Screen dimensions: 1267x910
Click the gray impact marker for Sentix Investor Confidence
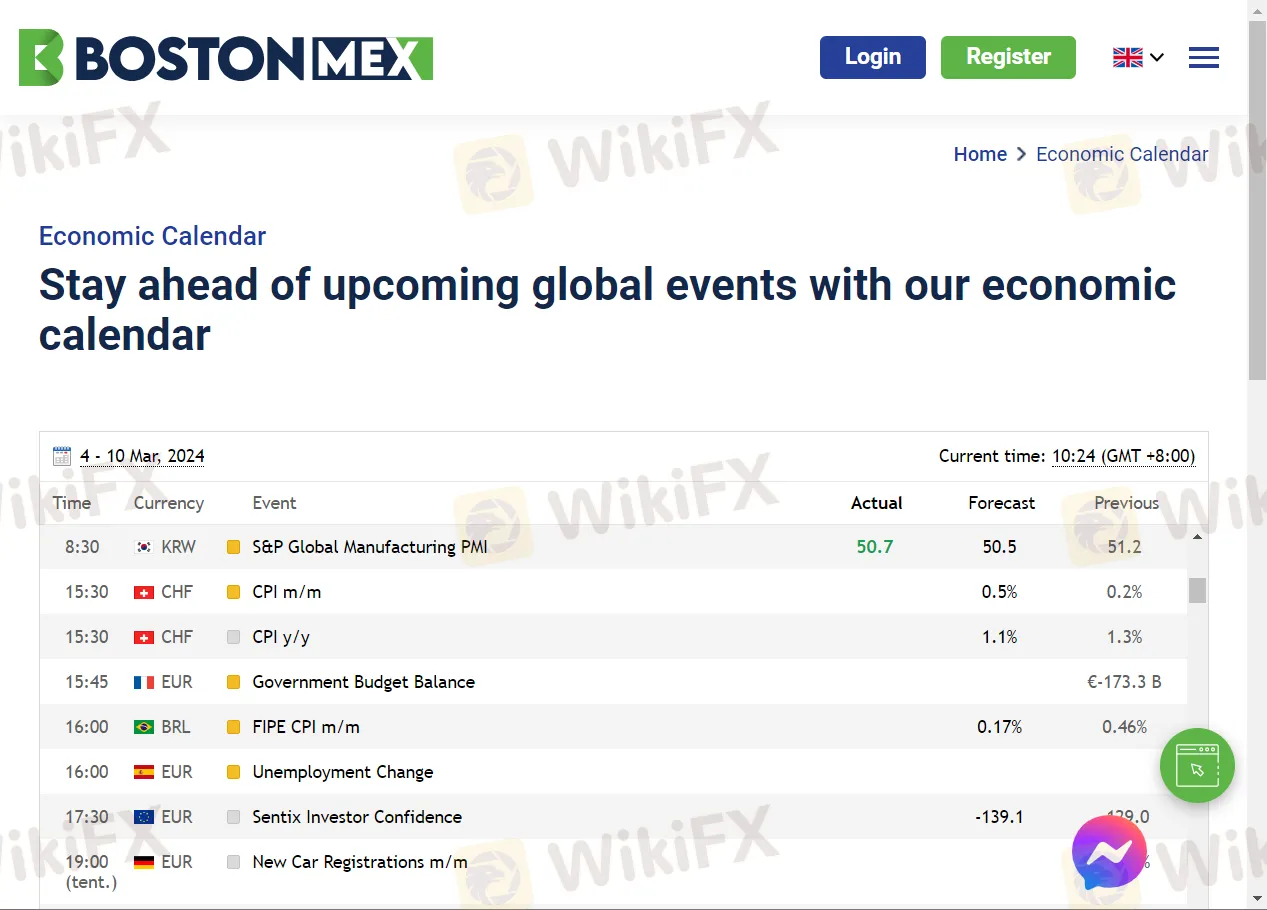point(233,817)
